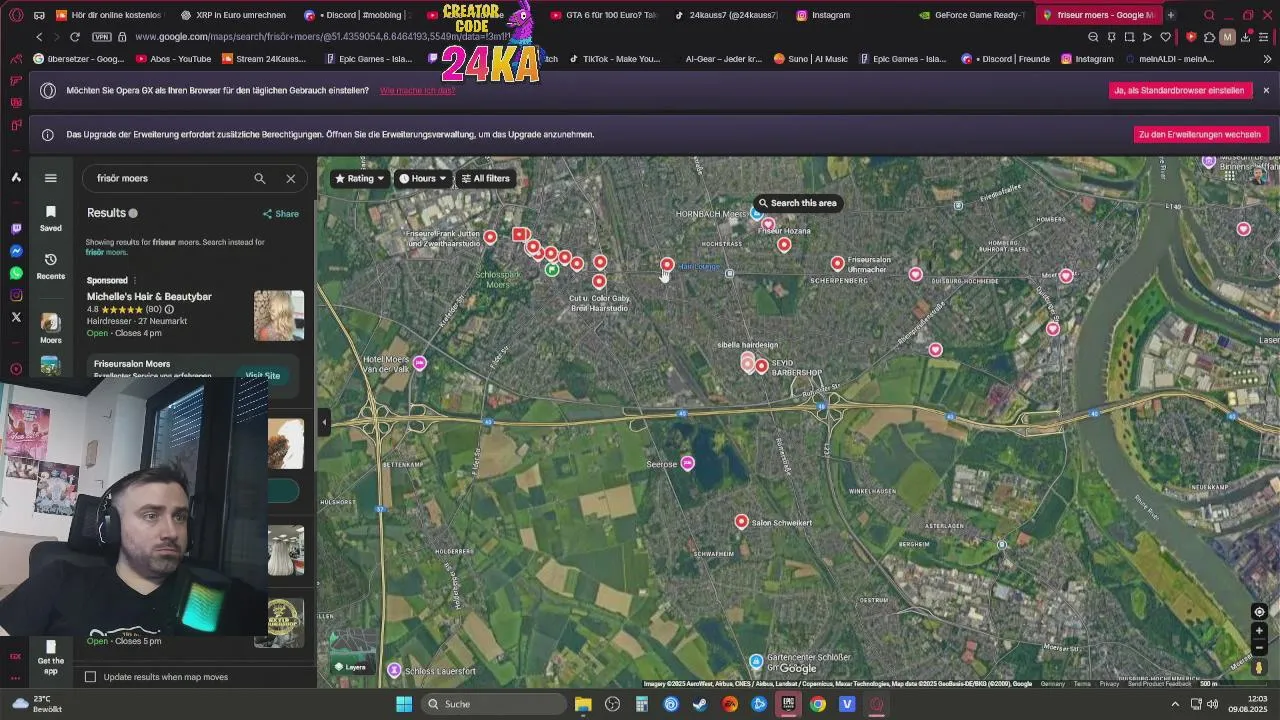This screenshot has width=1280, height=720.
Task: Open the browser downloads icon
Action: pyautogui.click(x=1247, y=37)
